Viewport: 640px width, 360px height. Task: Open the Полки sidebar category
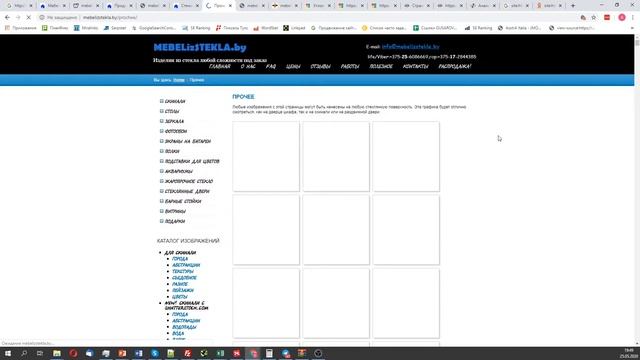172,151
